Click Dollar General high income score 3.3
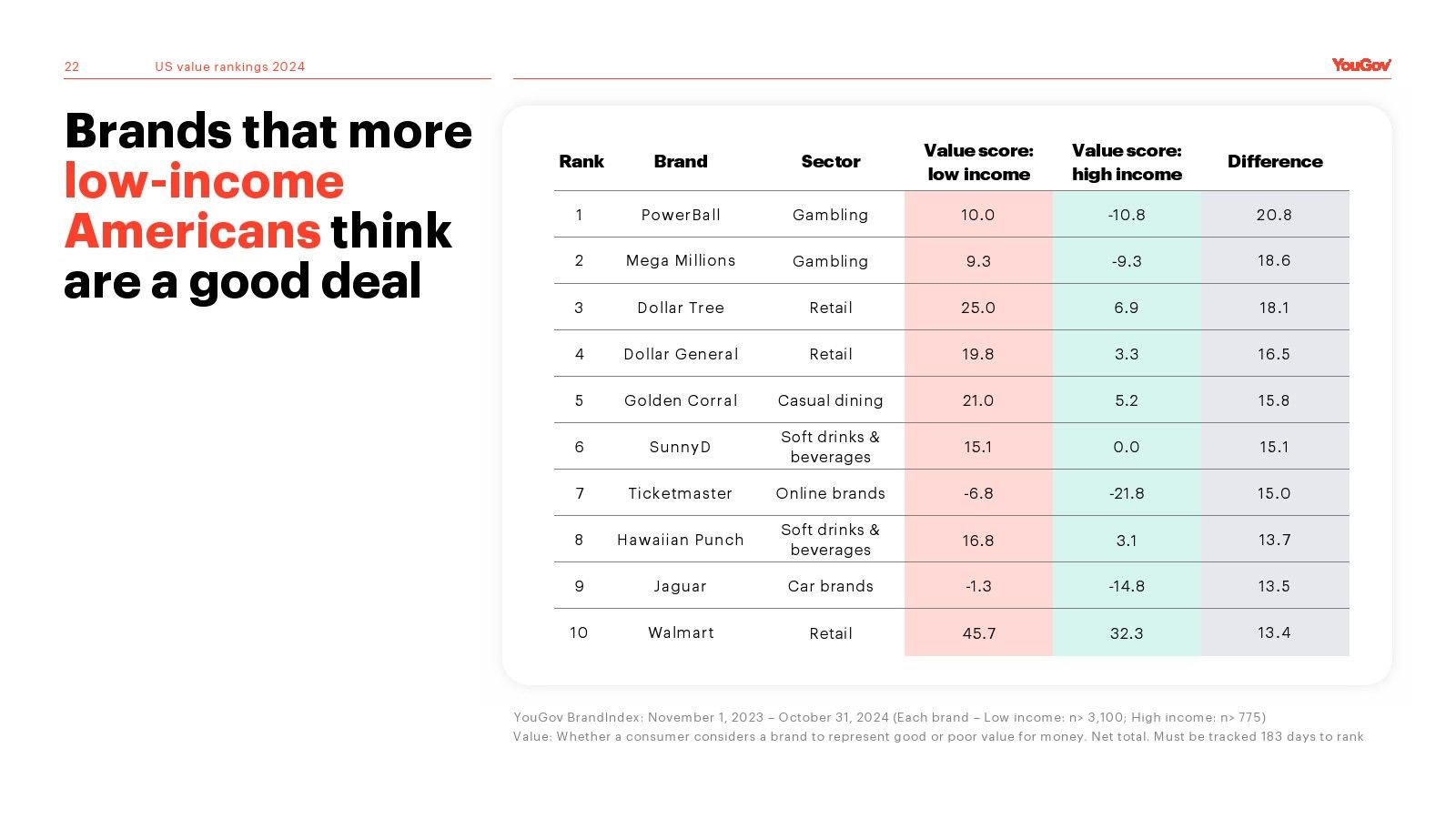1456x819 pixels. pyautogui.click(x=1127, y=354)
